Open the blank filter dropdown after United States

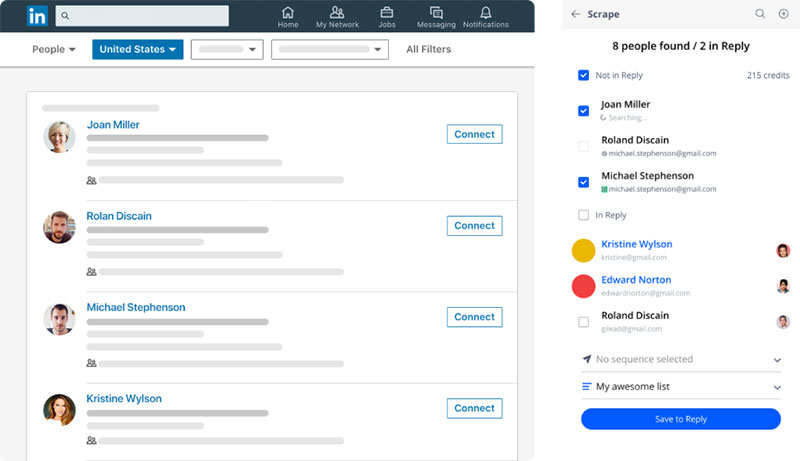(x=227, y=49)
